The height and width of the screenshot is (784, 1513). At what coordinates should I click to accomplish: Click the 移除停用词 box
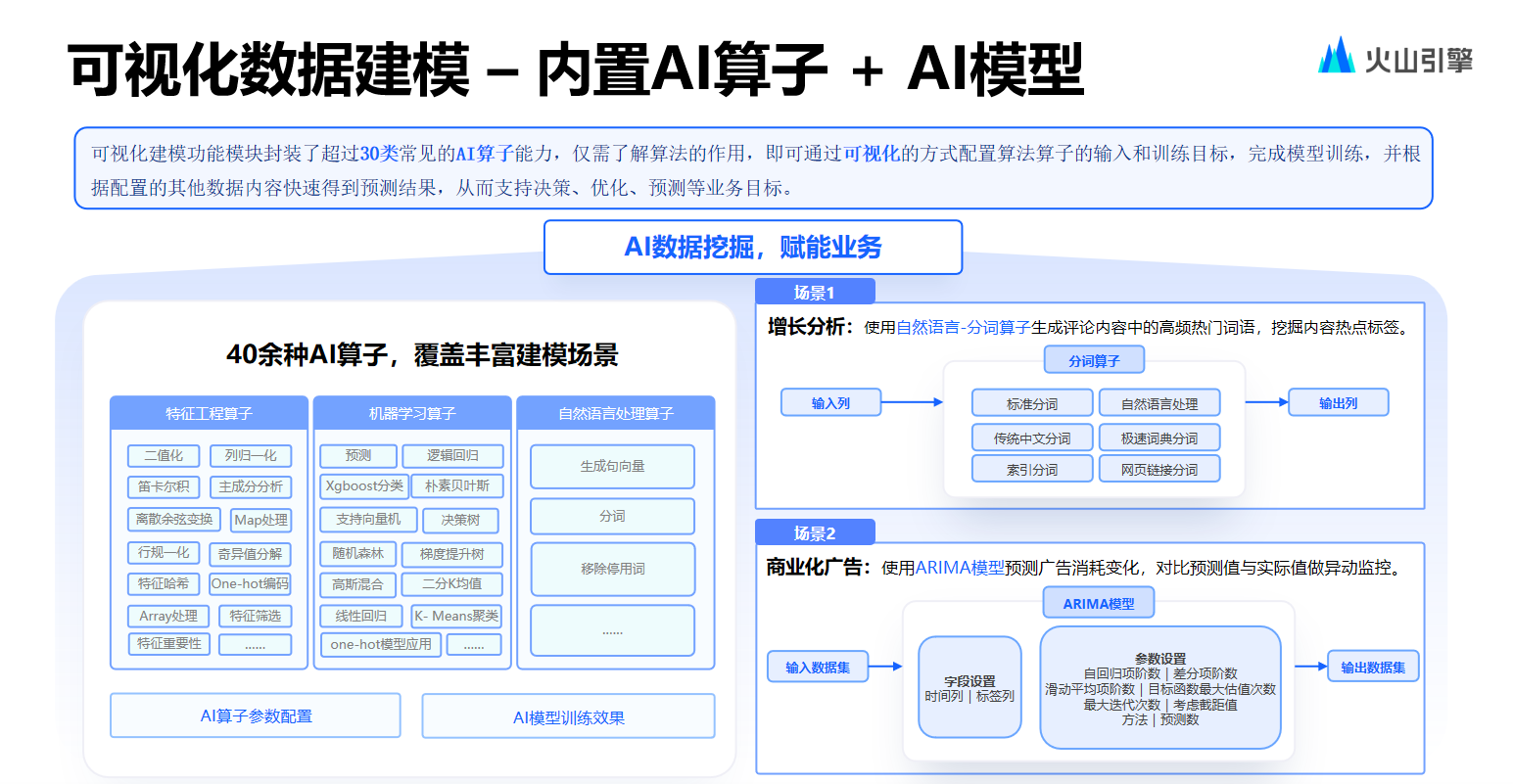[613, 569]
